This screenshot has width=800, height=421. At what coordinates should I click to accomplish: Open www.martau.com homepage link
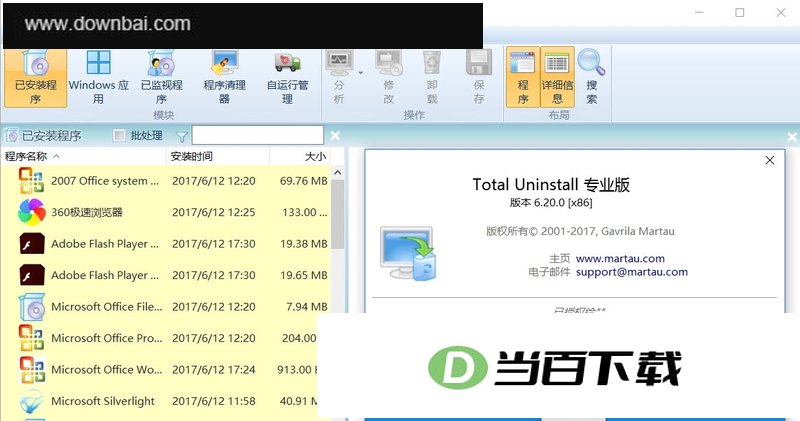[x=620, y=259]
